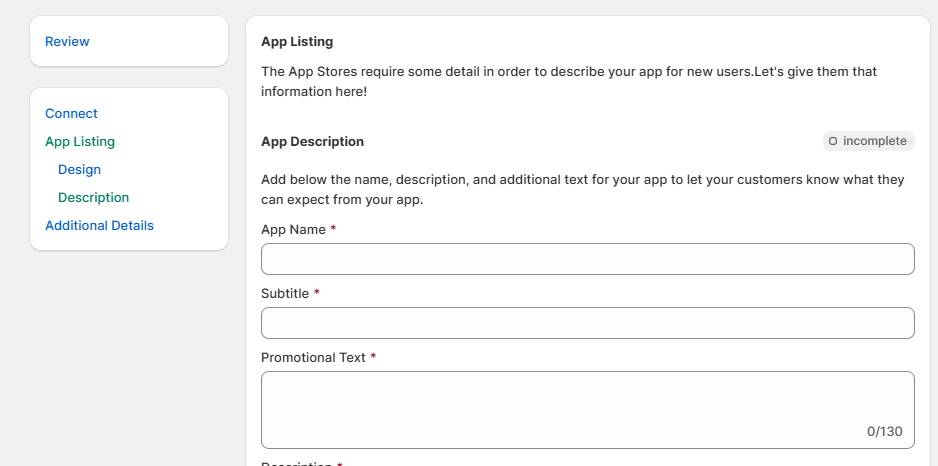938x466 pixels.
Task: Focus the Subtitle input field
Action: pyautogui.click(x=587, y=323)
